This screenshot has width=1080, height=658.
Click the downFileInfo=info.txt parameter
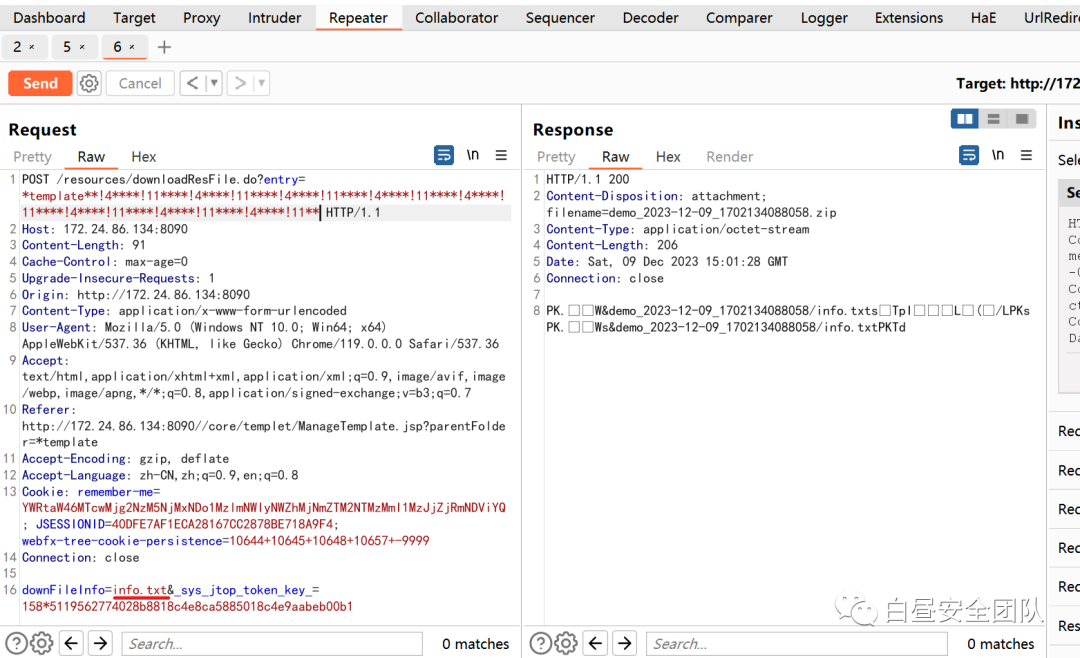tap(94, 590)
